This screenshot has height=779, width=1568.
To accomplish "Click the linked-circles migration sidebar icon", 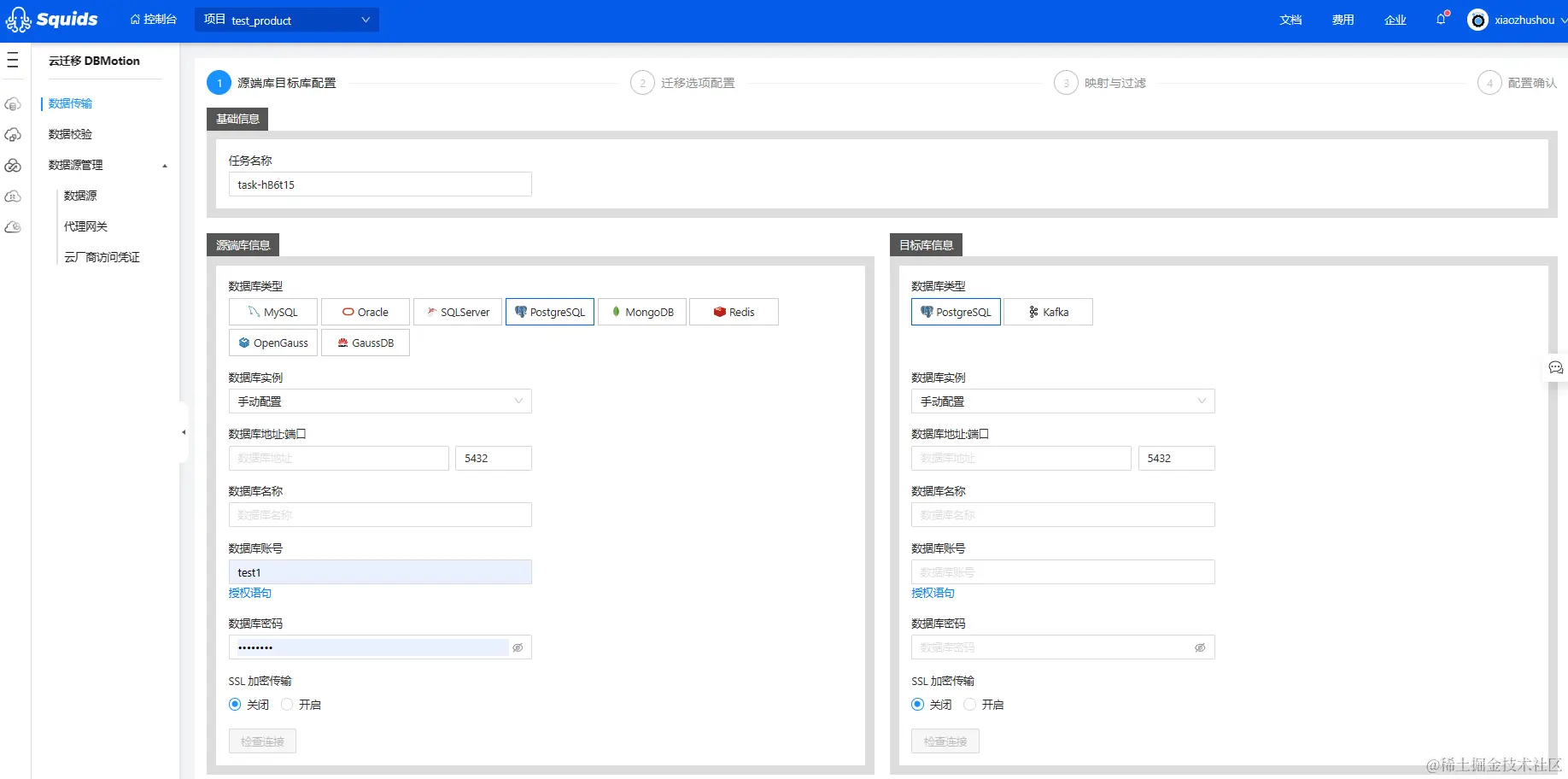I will pos(13,166).
